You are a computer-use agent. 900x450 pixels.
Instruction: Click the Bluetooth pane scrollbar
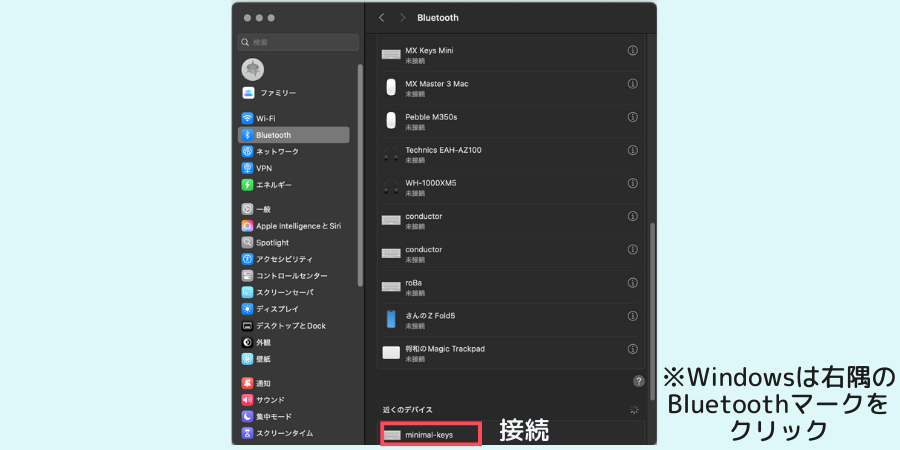pos(651,311)
